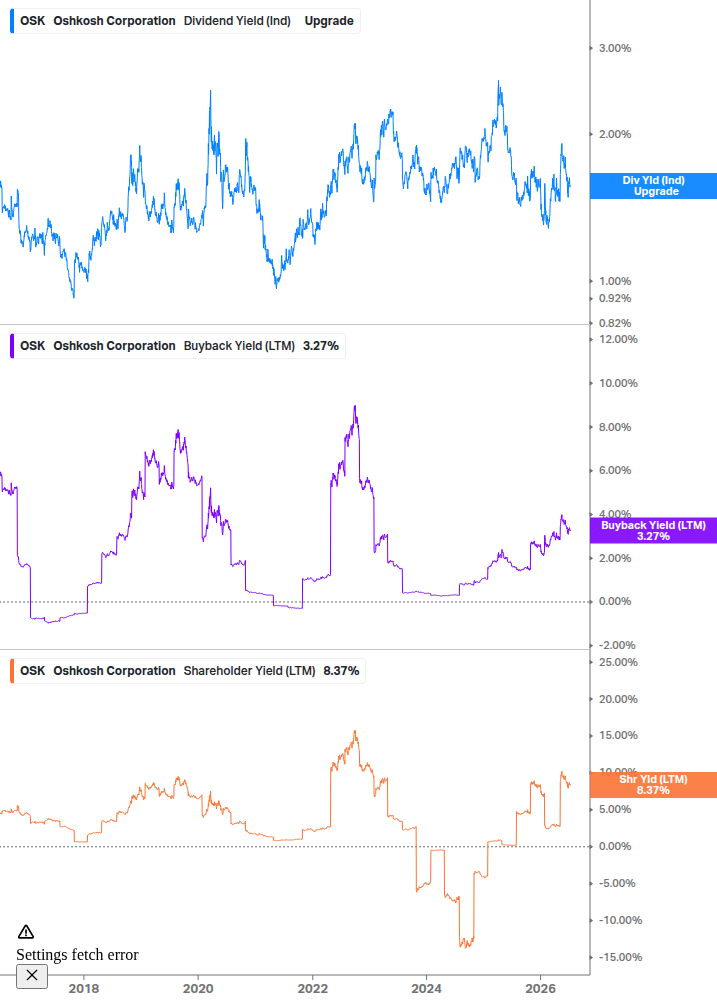Click the 3.27% value in Buyback Yield legend
This screenshot has height=1005, width=717.
321,345
